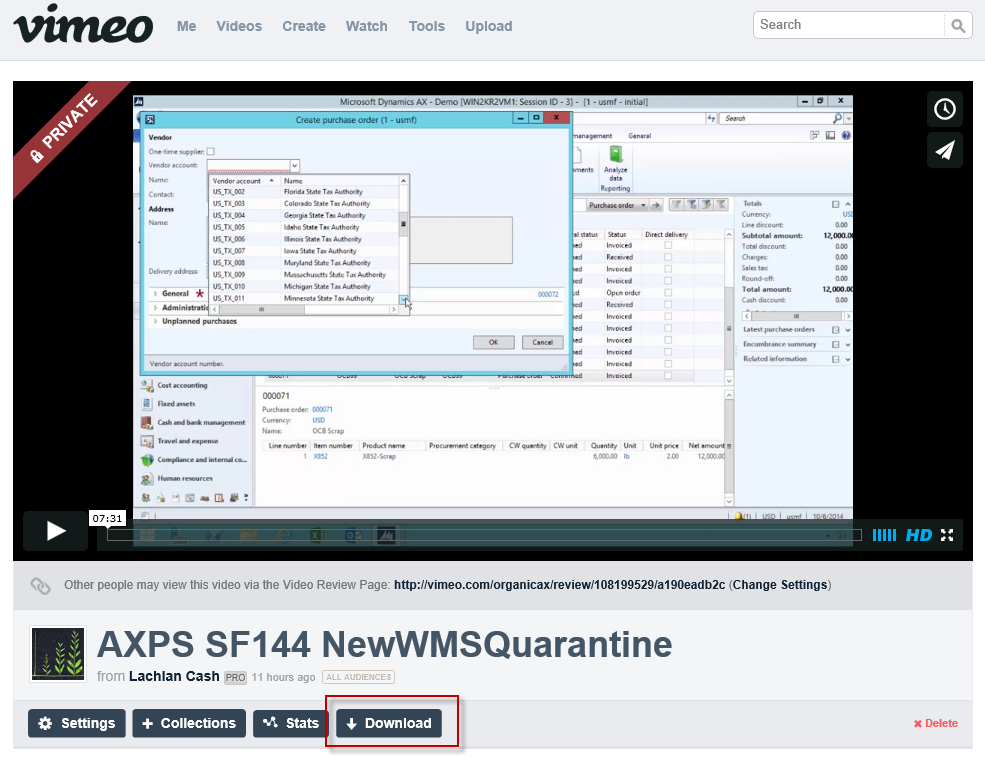Go to the Upload page
The image size is (985, 759).
point(489,26)
